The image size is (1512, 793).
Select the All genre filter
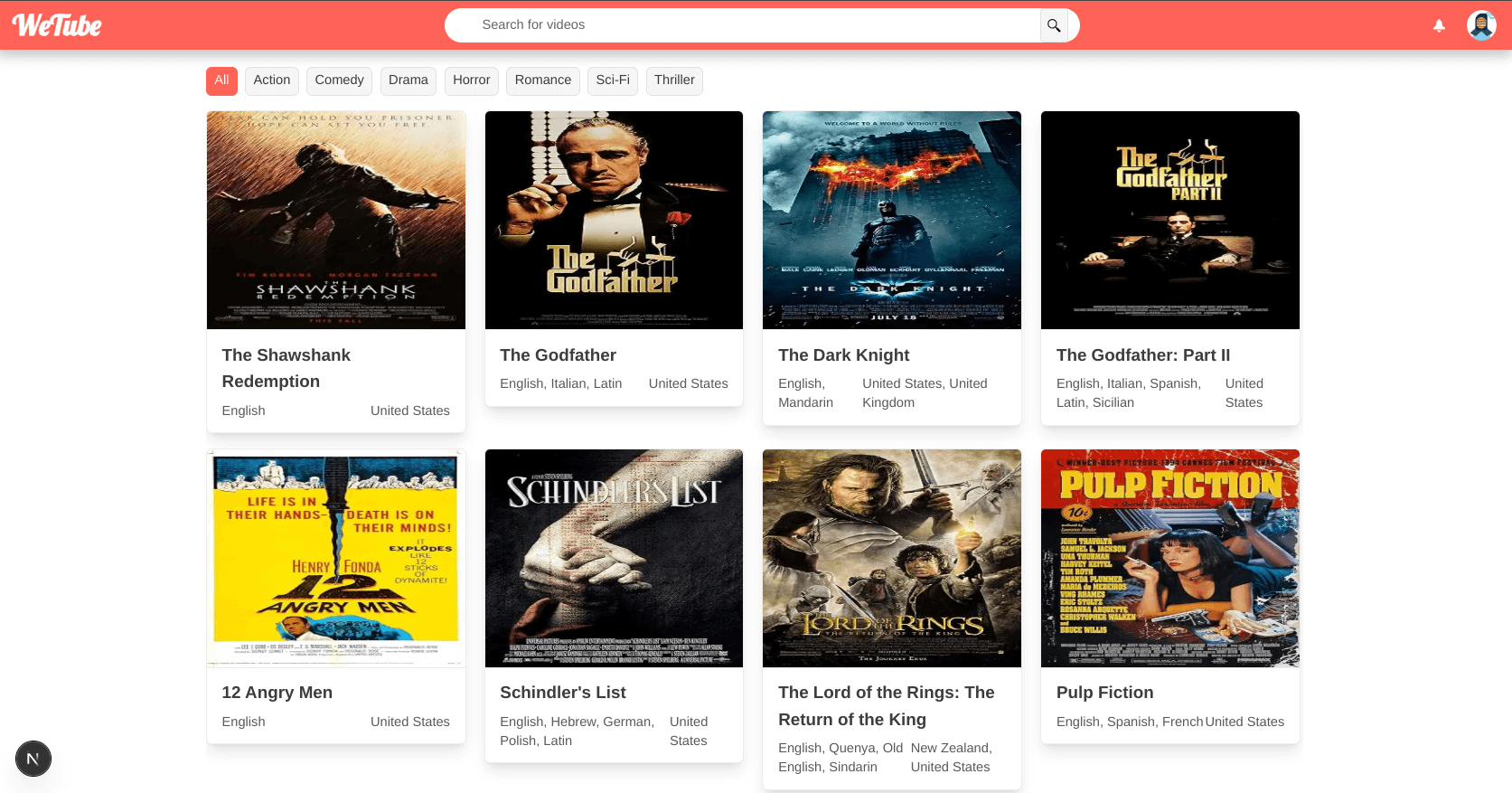(x=221, y=80)
